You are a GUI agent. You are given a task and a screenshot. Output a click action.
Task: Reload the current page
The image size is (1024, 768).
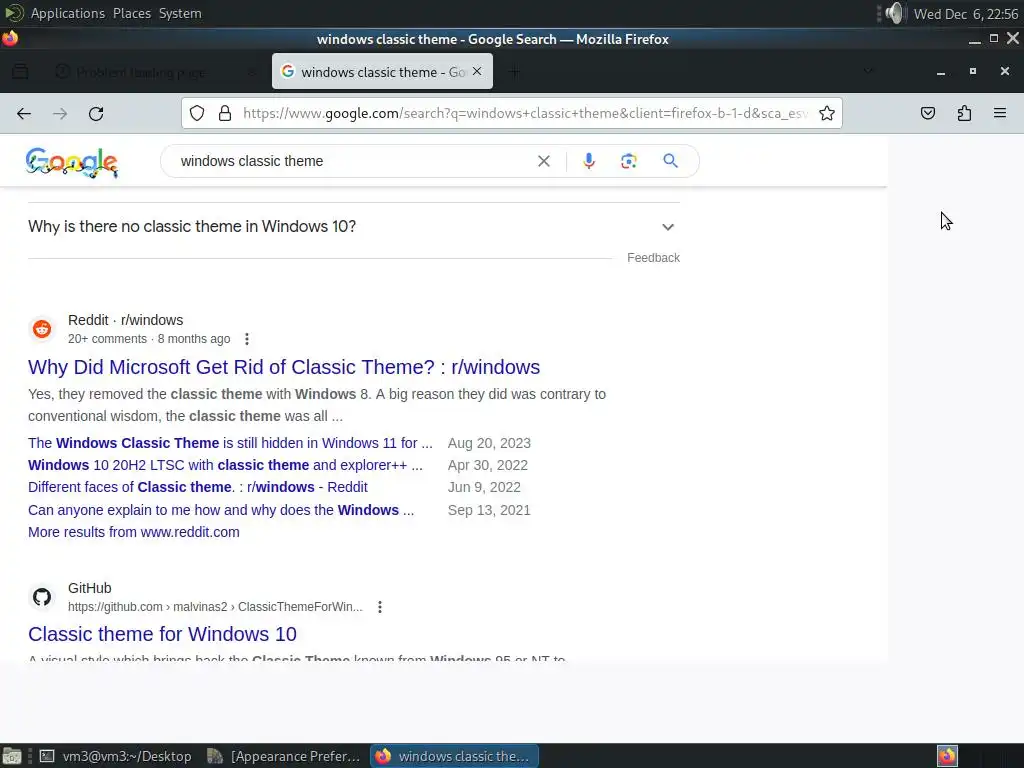[96, 114]
